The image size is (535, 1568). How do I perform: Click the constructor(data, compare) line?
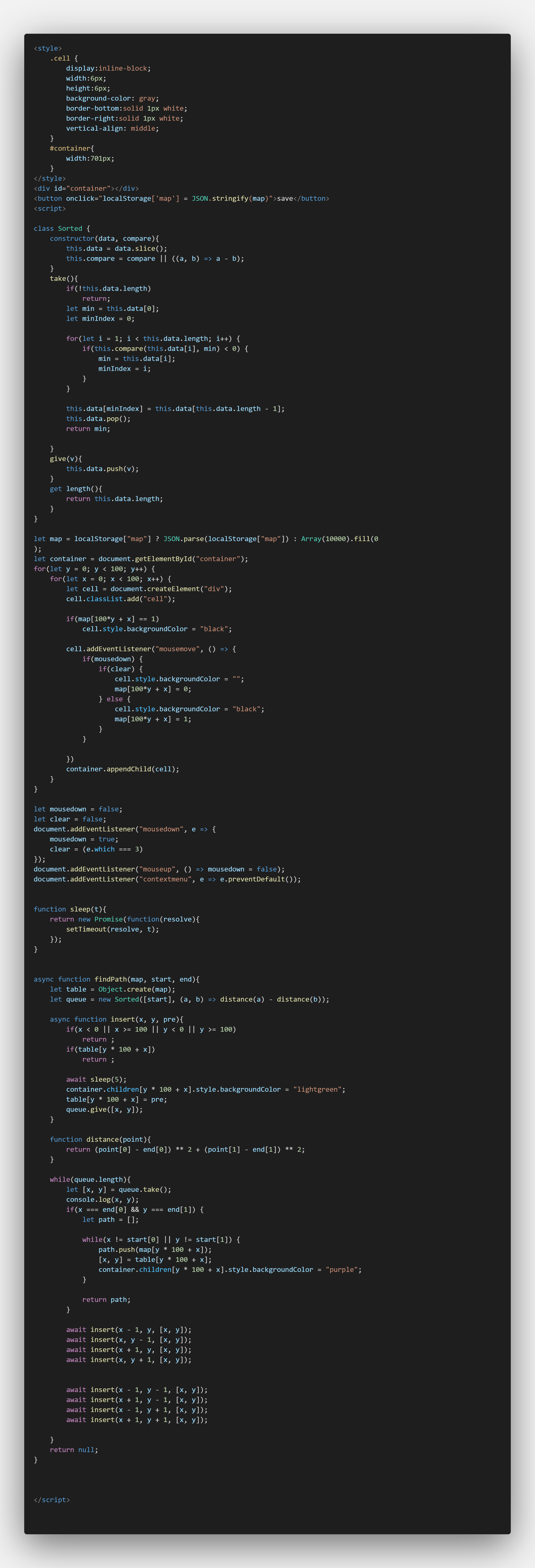pyautogui.click(x=103, y=239)
